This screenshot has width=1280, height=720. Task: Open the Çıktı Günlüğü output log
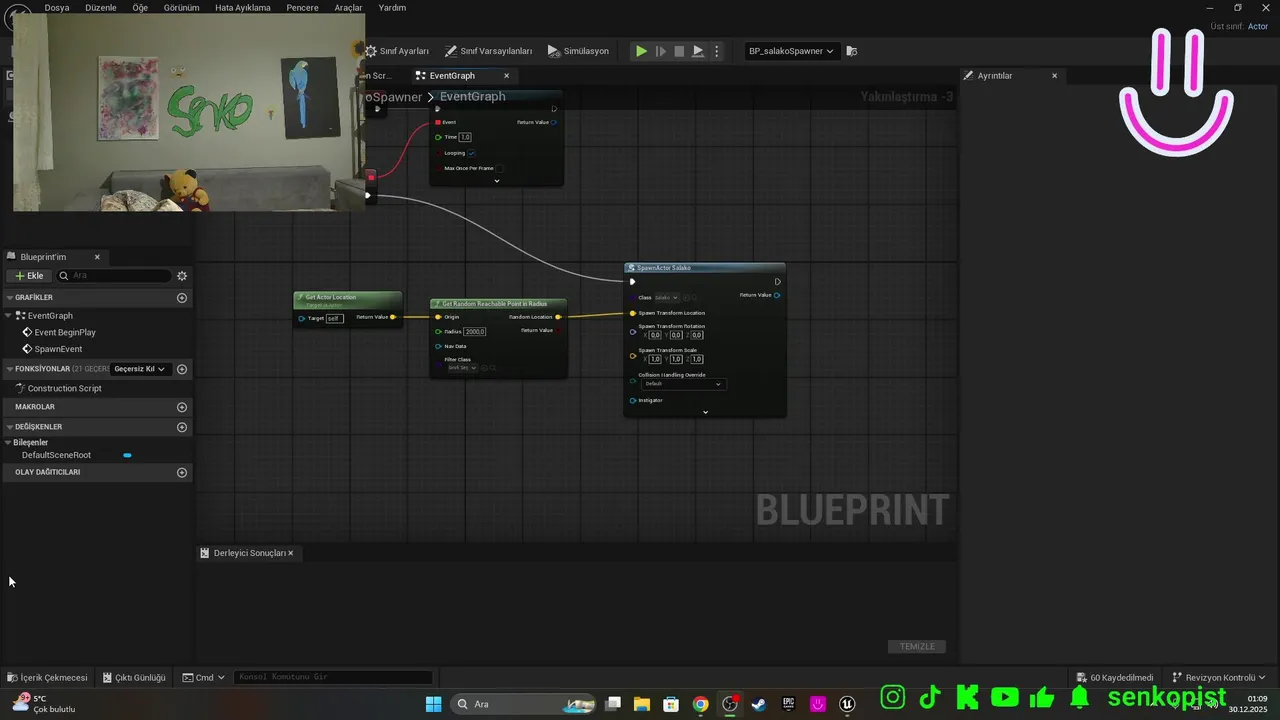(x=133, y=677)
